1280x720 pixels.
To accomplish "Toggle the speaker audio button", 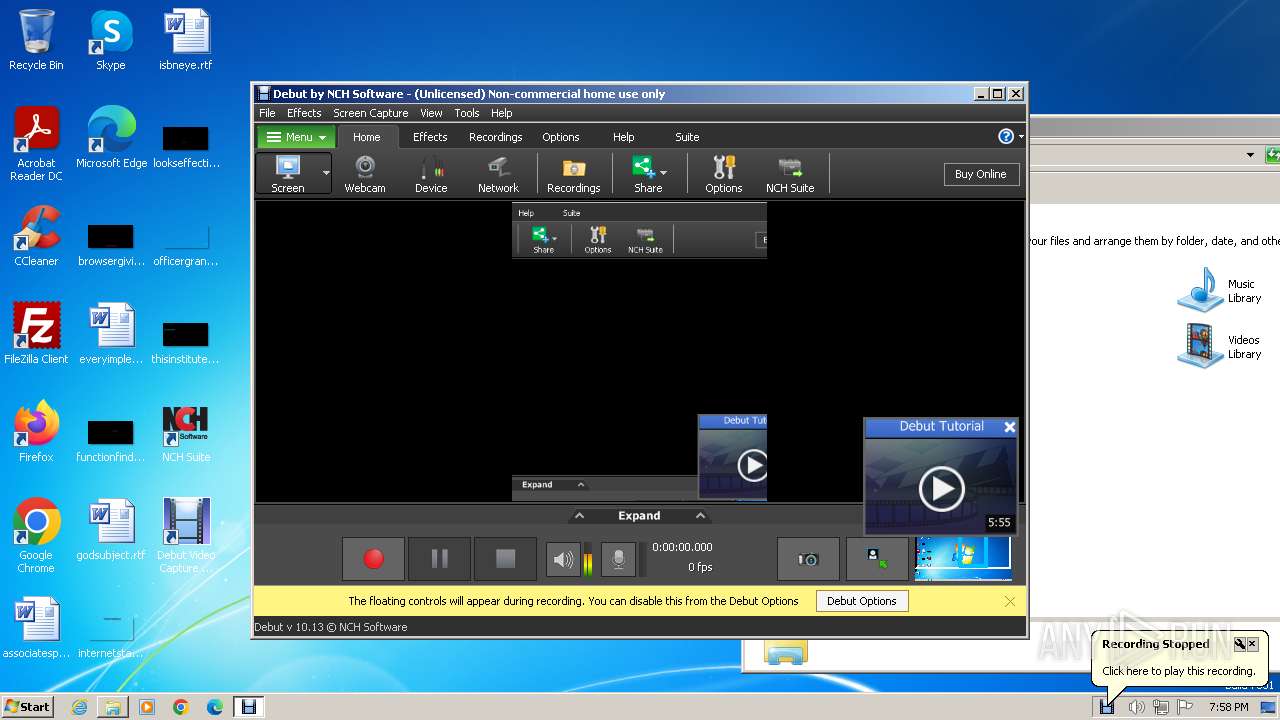I will pos(563,560).
